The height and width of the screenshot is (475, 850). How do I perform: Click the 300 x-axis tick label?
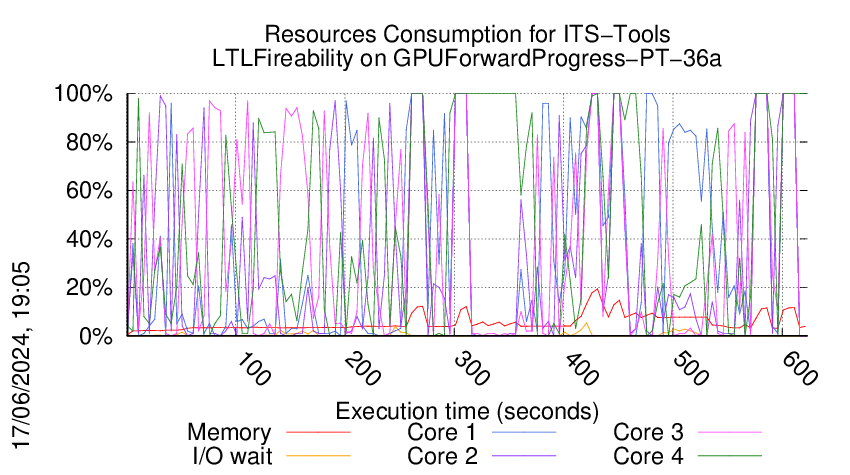[473, 369]
